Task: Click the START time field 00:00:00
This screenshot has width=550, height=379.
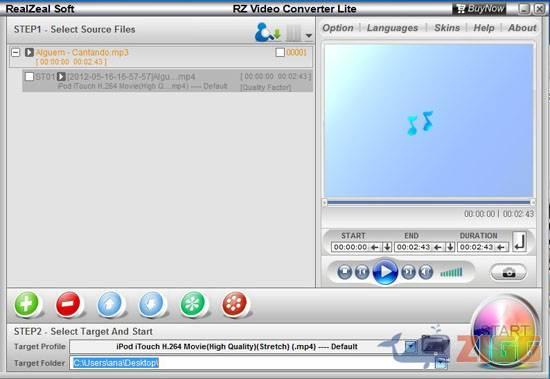Action: tap(350, 247)
